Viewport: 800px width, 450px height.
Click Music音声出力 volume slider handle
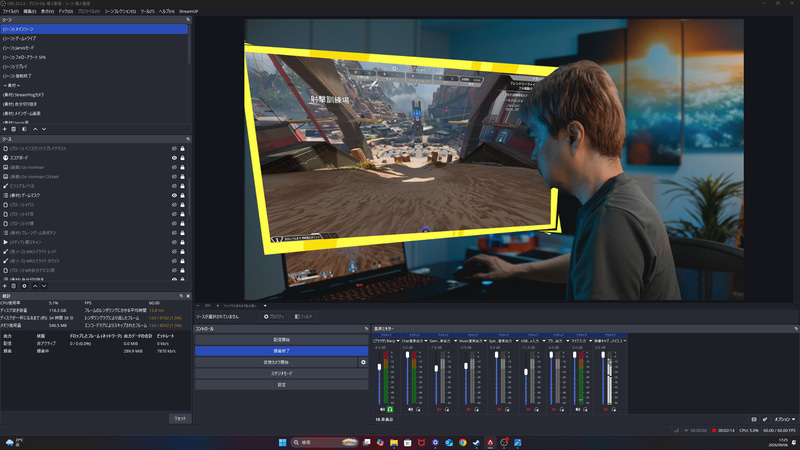[x=466, y=366]
